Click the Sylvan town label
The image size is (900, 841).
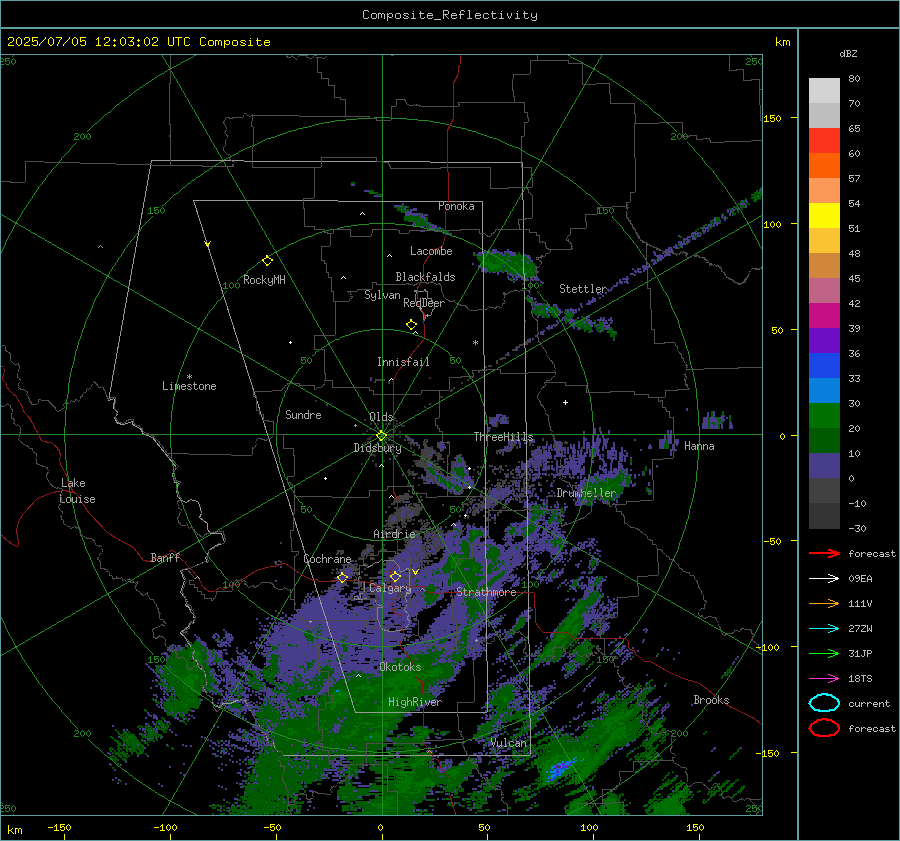pyautogui.click(x=382, y=295)
